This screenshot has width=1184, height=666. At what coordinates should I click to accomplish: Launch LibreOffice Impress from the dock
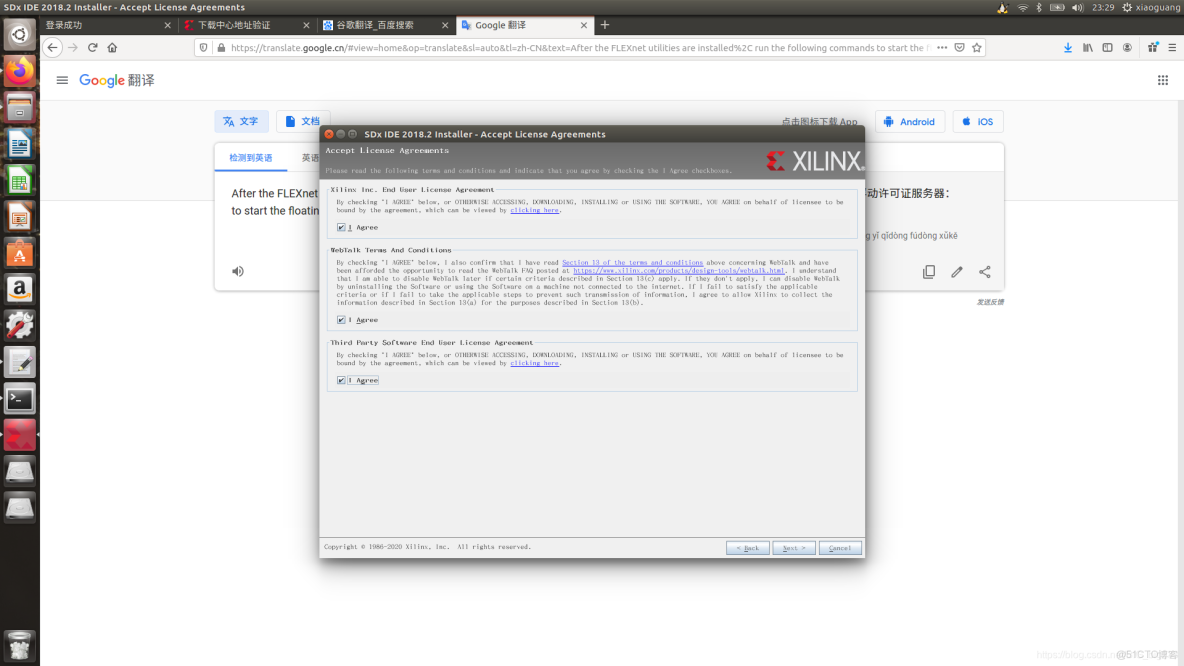click(20, 217)
